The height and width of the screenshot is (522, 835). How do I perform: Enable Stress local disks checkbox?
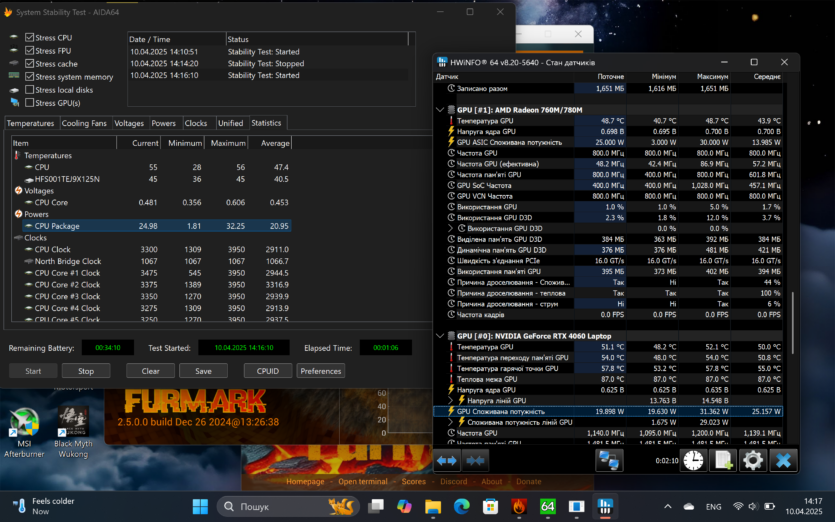[30, 89]
